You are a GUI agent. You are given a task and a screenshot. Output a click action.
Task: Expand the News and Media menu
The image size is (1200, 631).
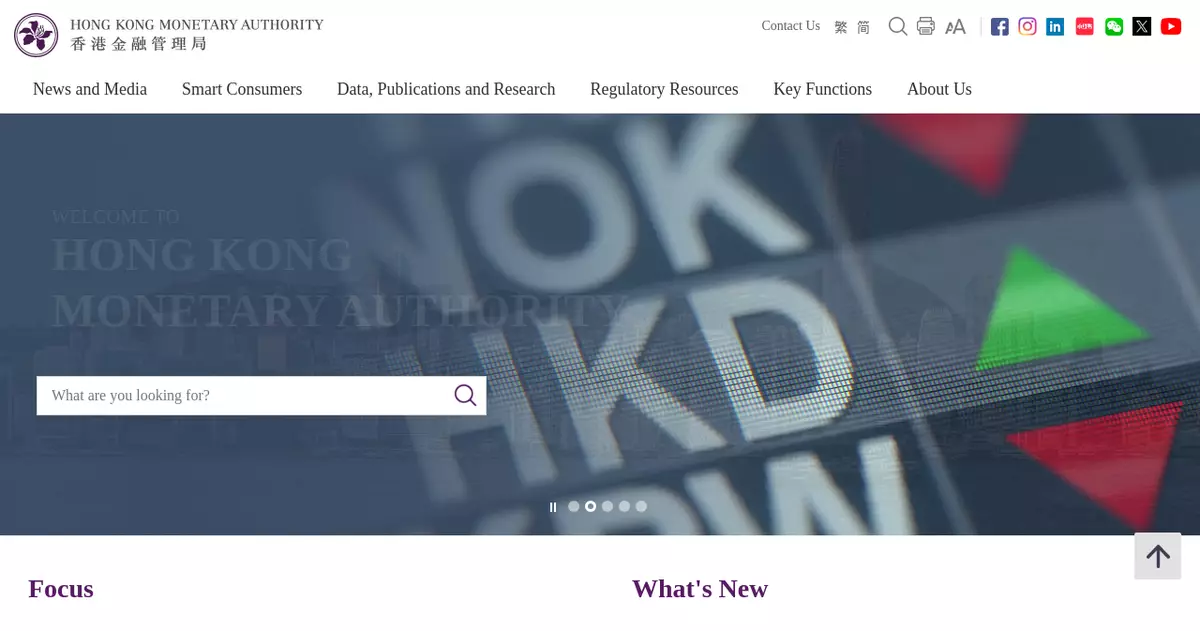click(x=90, y=89)
